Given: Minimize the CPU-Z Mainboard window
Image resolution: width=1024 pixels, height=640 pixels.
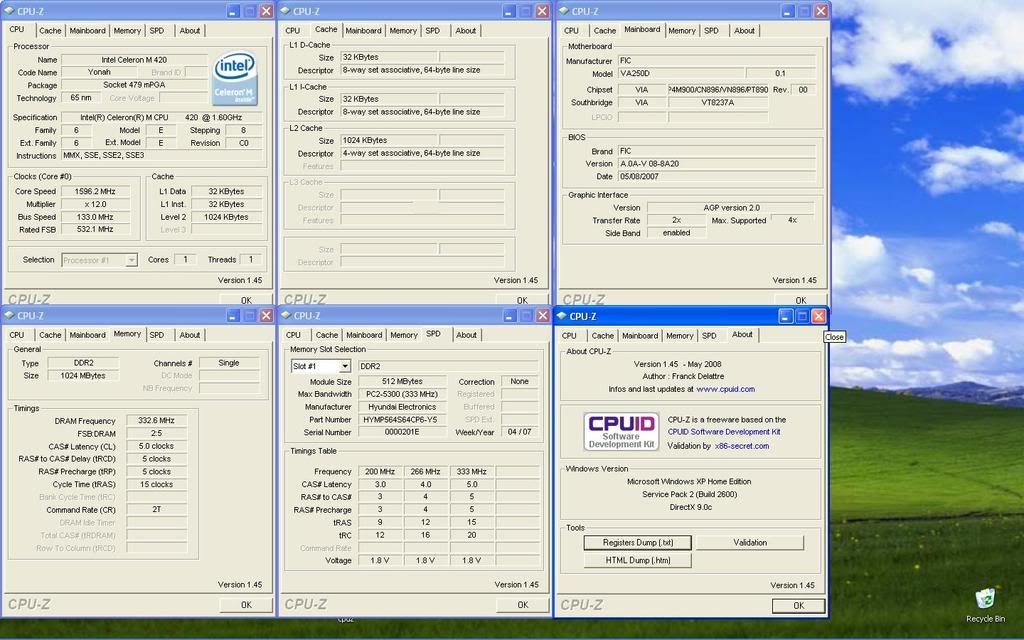Looking at the screenshot, I should [x=788, y=11].
